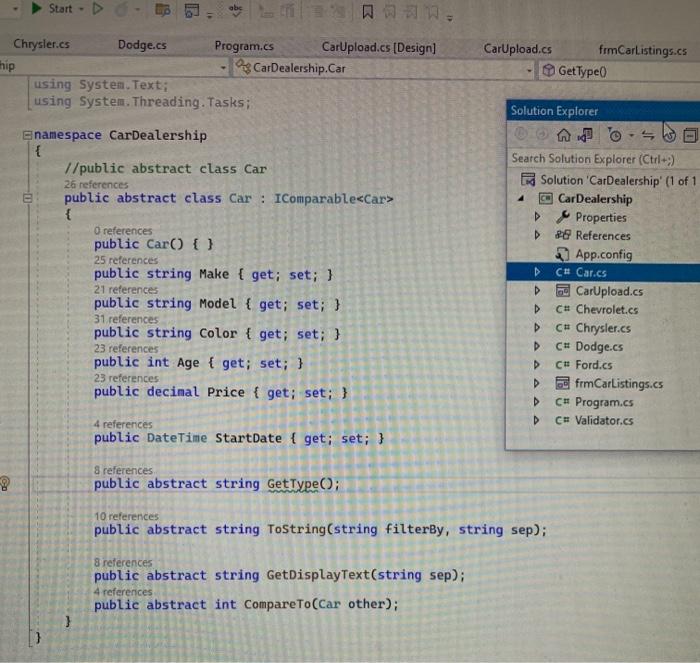
Task: Select Program.cs in Solution Explorer tree
Action: [604, 402]
